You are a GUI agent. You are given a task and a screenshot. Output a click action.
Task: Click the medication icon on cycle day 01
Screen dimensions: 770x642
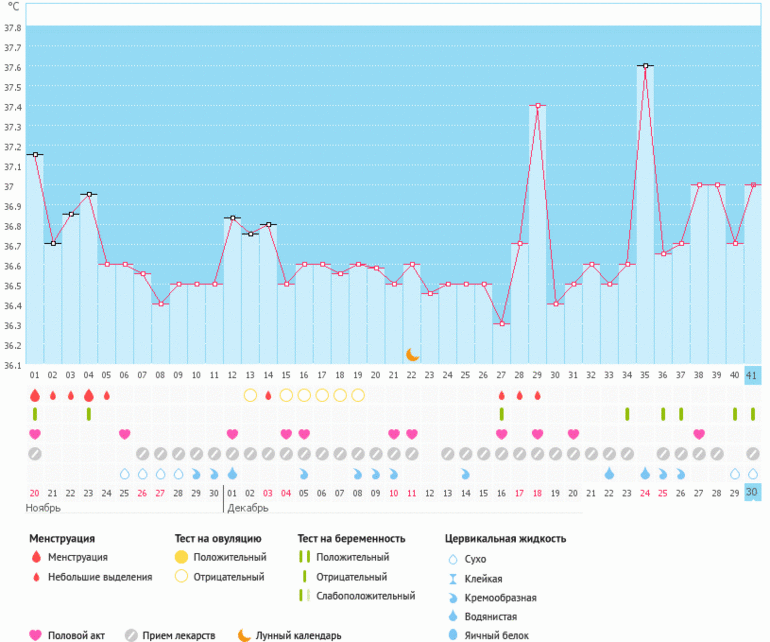tap(35, 454)
